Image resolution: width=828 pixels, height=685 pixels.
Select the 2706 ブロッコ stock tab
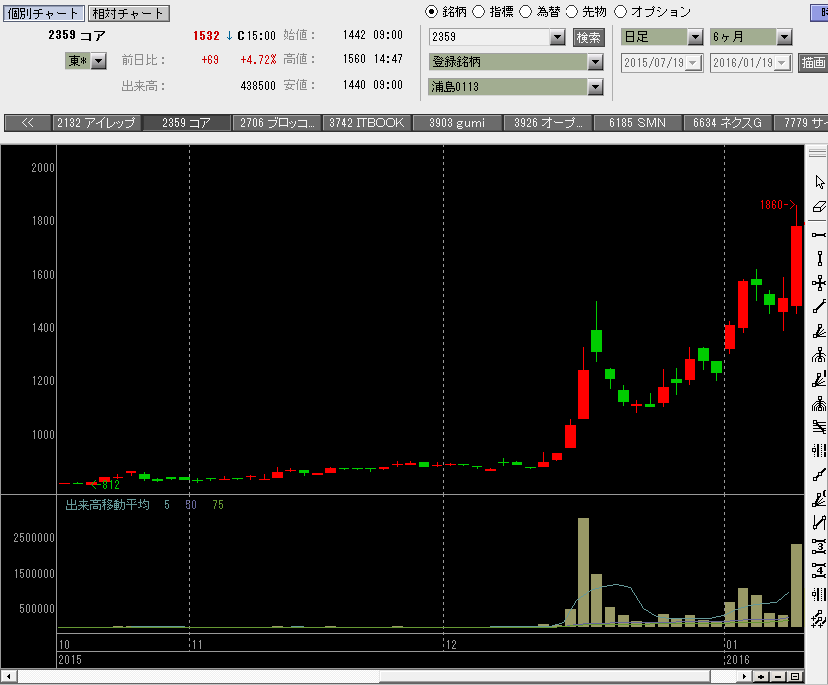coord(277,123)
